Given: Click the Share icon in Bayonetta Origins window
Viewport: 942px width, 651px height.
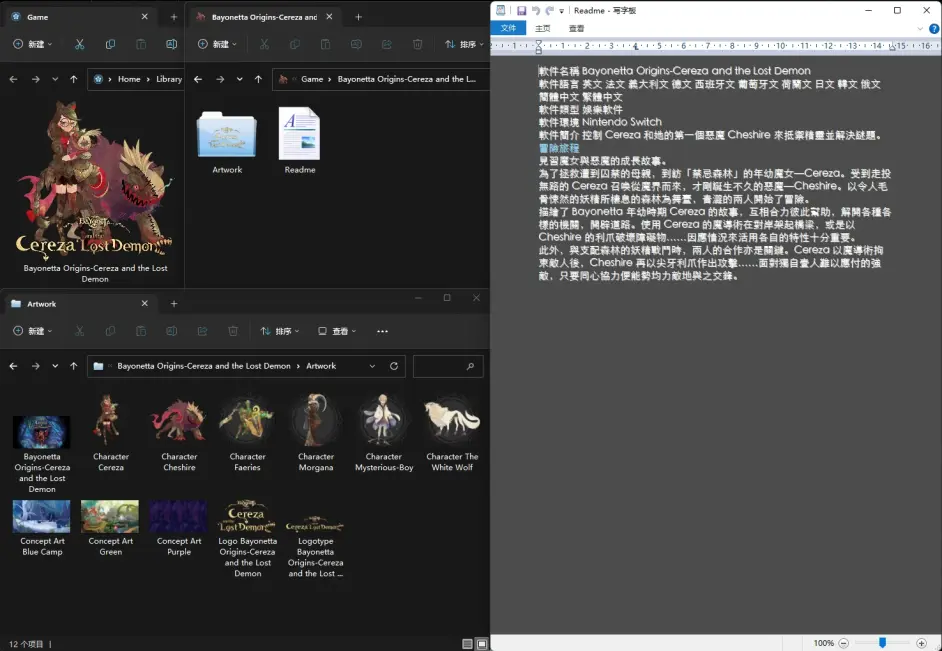Looking at the screenshot, I should (x=387, y=44).
